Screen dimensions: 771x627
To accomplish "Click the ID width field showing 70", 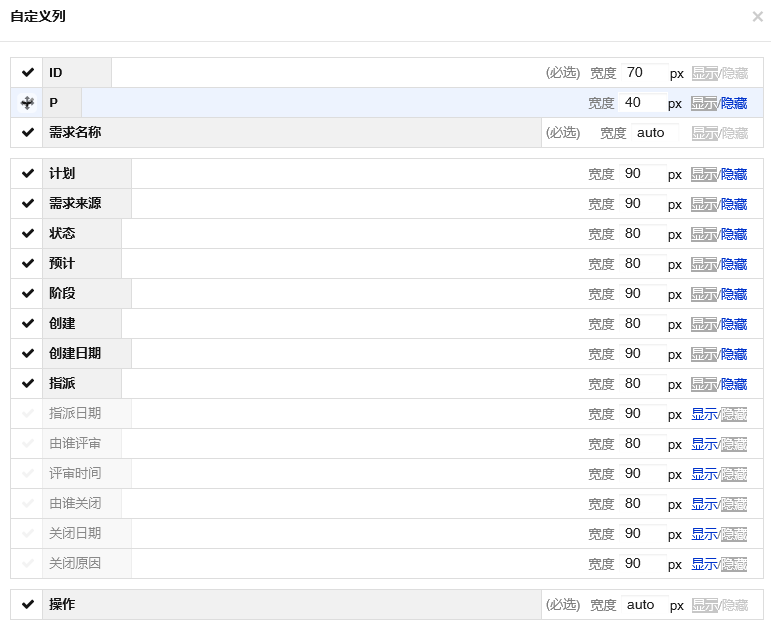I will (x=645, y=73).
